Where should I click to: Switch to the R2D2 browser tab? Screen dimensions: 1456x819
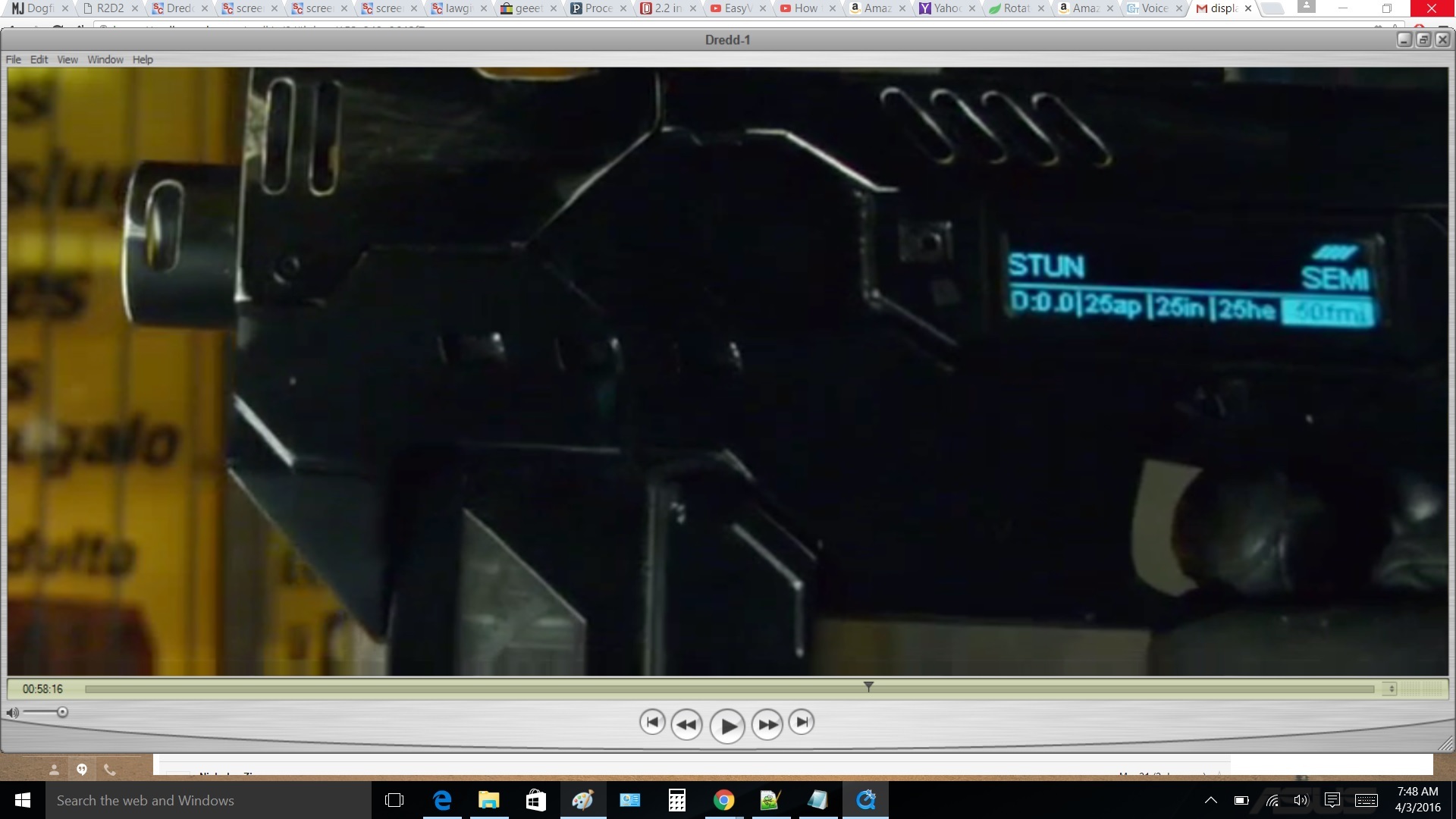pos(108,8)
